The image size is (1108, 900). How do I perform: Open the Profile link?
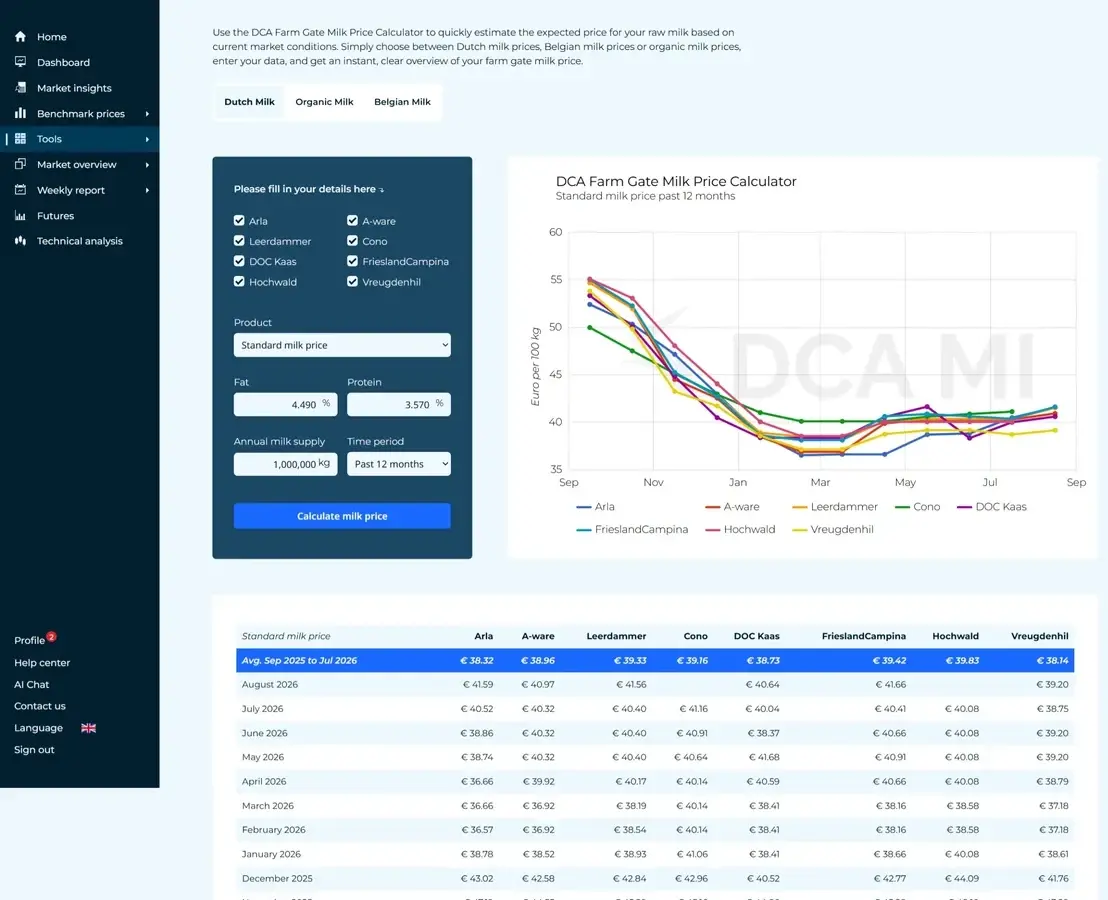[x=29, y=640]
